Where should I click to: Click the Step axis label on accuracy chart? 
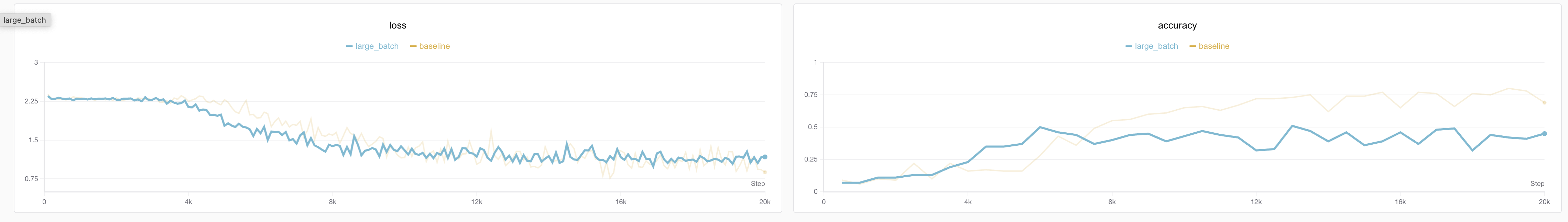coord(1537,184)
